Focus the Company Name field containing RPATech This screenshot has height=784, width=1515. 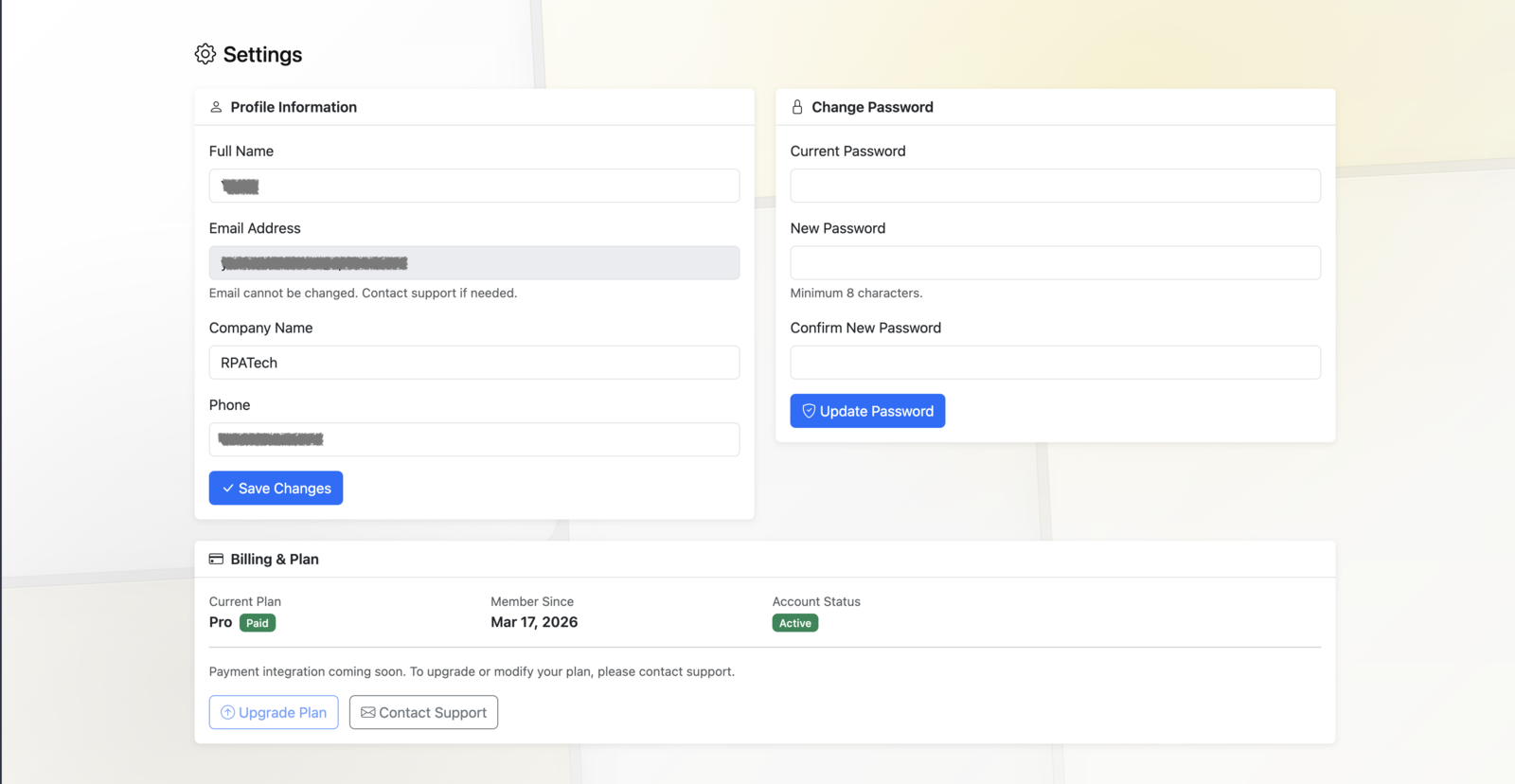click(474, 363)
